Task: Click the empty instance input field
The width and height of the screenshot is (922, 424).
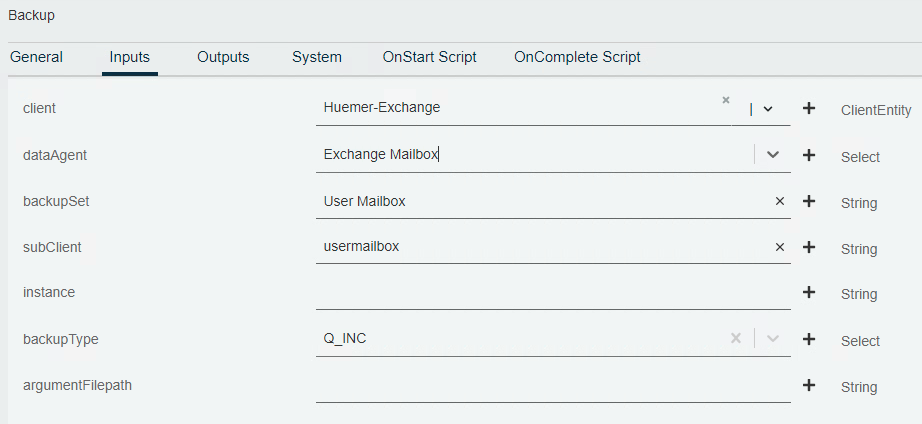Action: click(553, 293)
